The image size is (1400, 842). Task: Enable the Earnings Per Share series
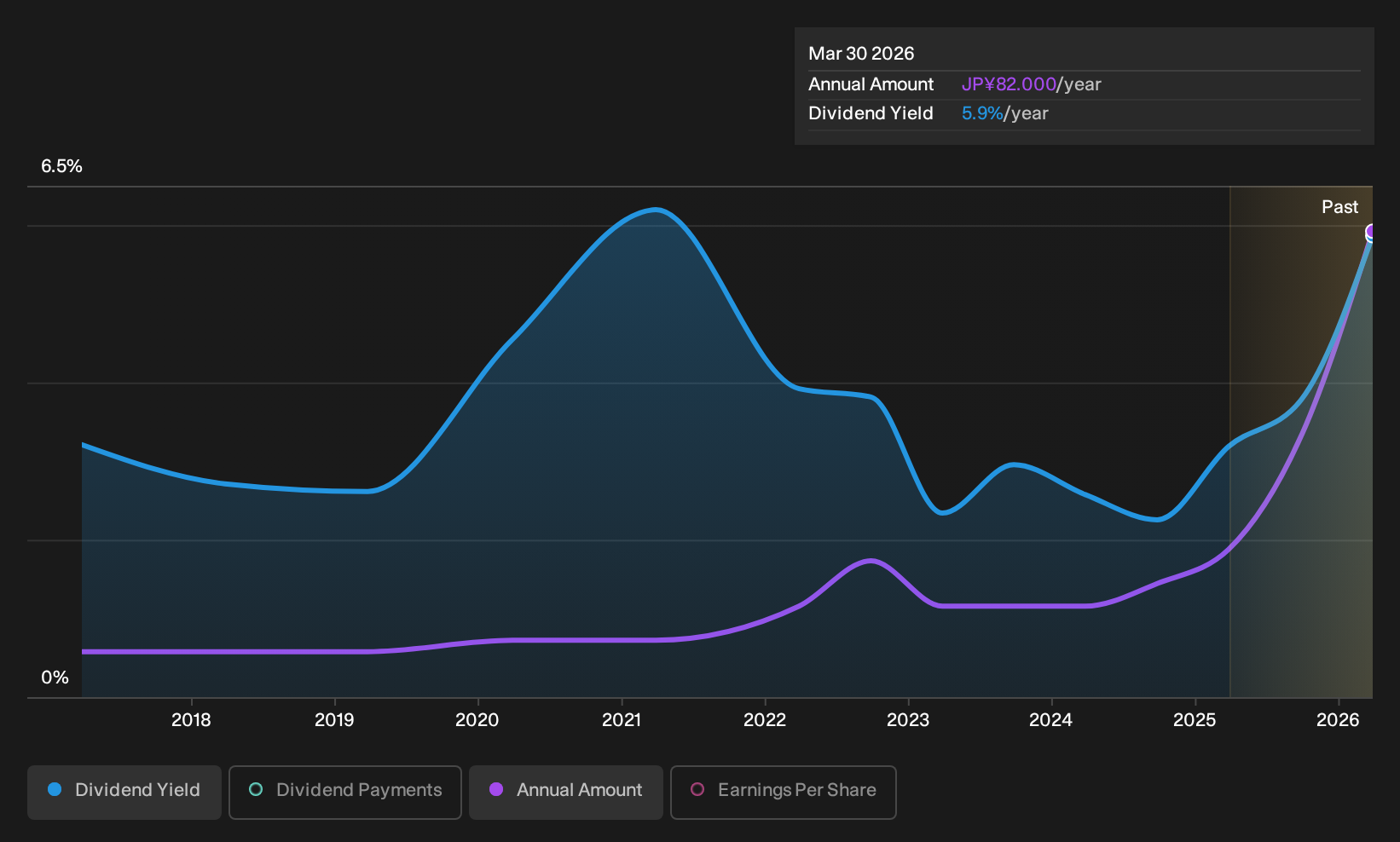pos(784,792)
